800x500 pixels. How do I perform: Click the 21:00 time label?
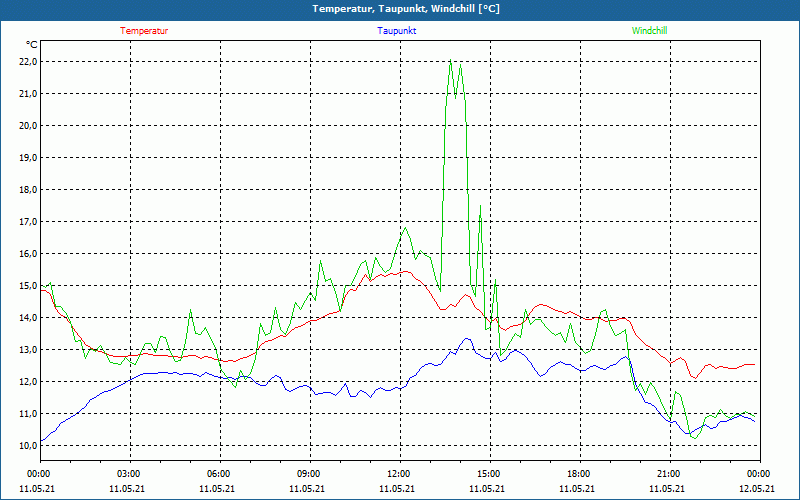click(x=670, y=474)
